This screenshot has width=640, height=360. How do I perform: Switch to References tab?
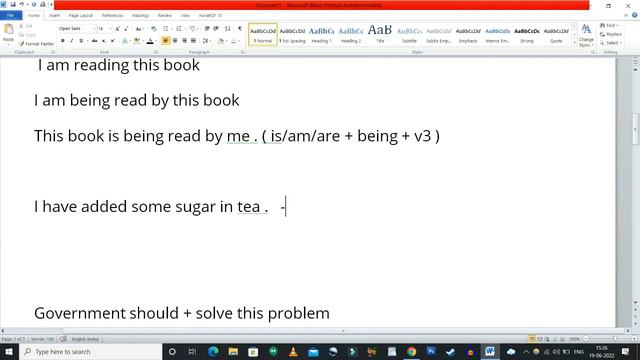pos(112,16)
